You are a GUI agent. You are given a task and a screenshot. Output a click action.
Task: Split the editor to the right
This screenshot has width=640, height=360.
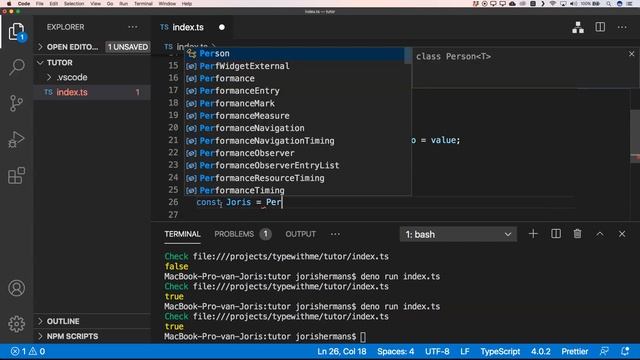click(x=600, y=27)
